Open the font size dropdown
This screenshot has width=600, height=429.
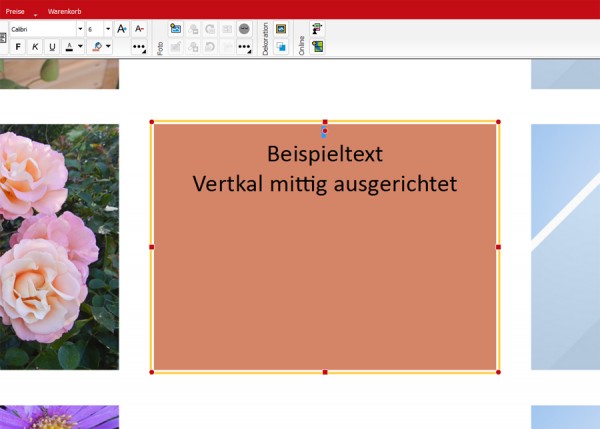(108, 29)
